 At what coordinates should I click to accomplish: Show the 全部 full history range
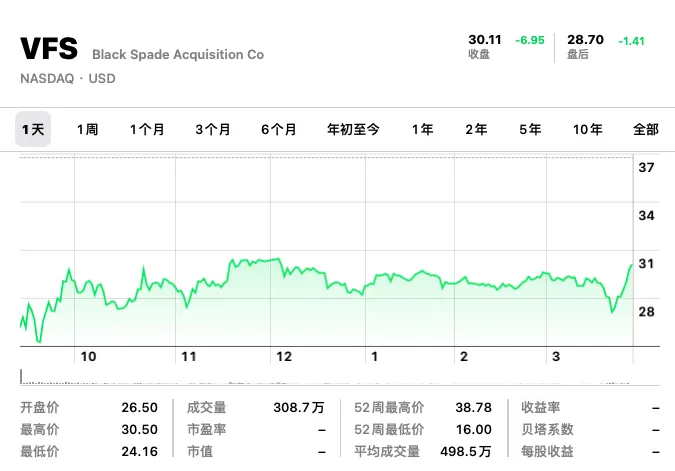(x=646, y=129)
